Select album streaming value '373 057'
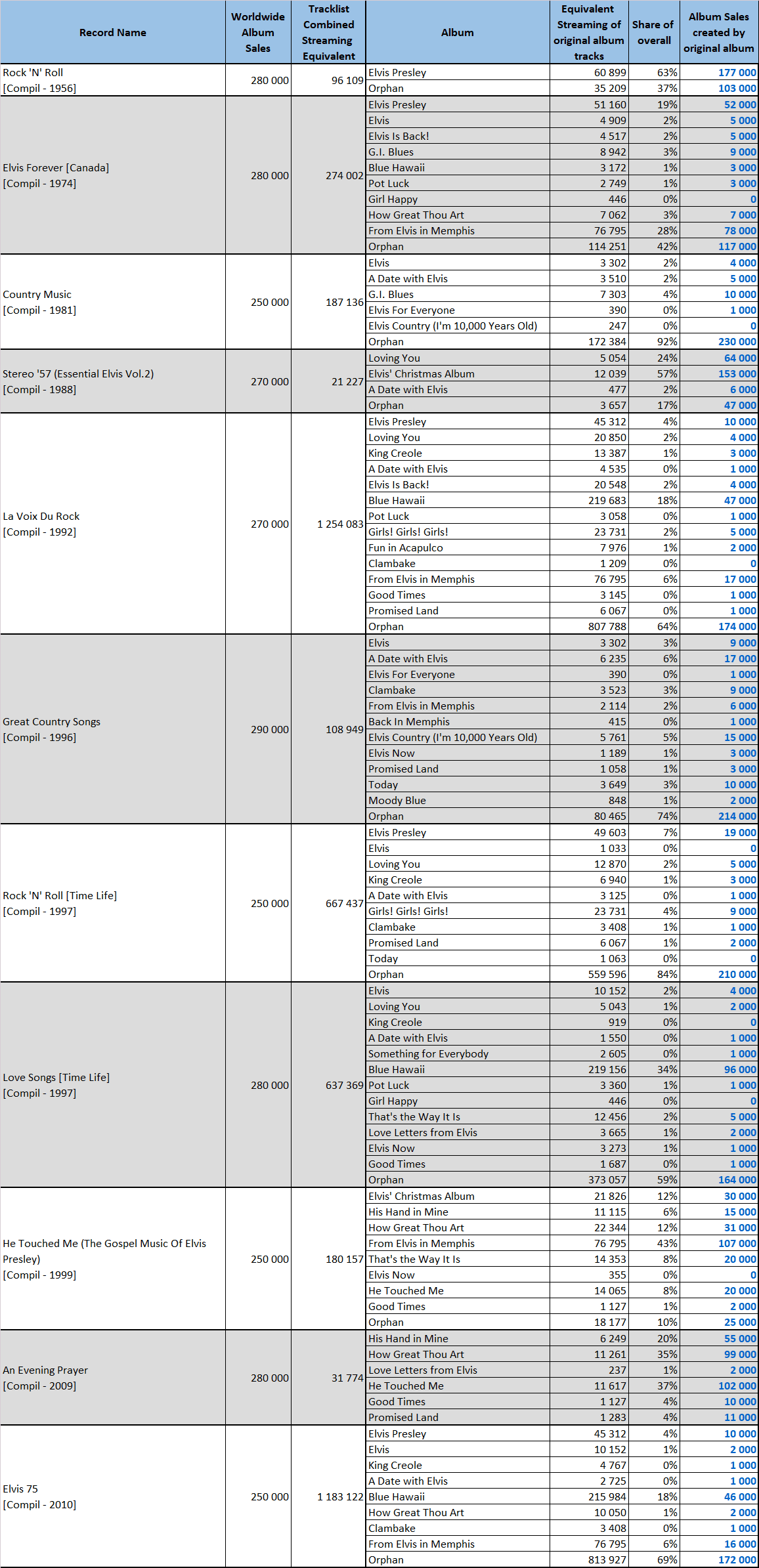The height and width of the screenshot is (1568, 759). click(x=607, y=1179)
